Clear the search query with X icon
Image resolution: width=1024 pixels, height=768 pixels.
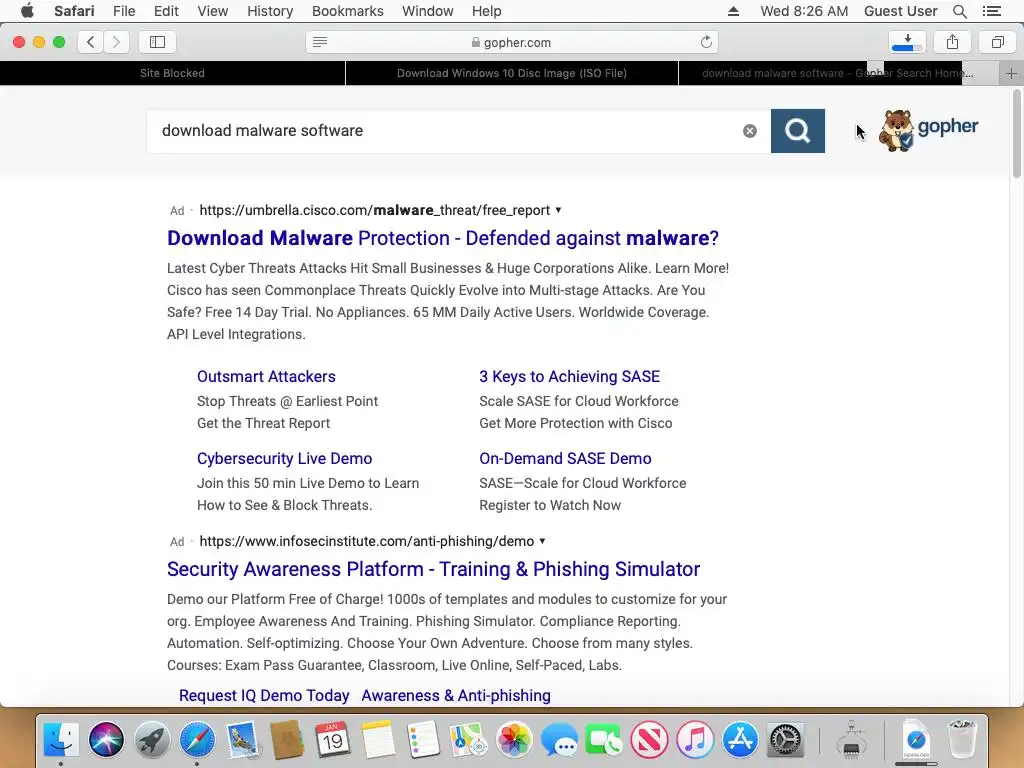click(750, 131)
